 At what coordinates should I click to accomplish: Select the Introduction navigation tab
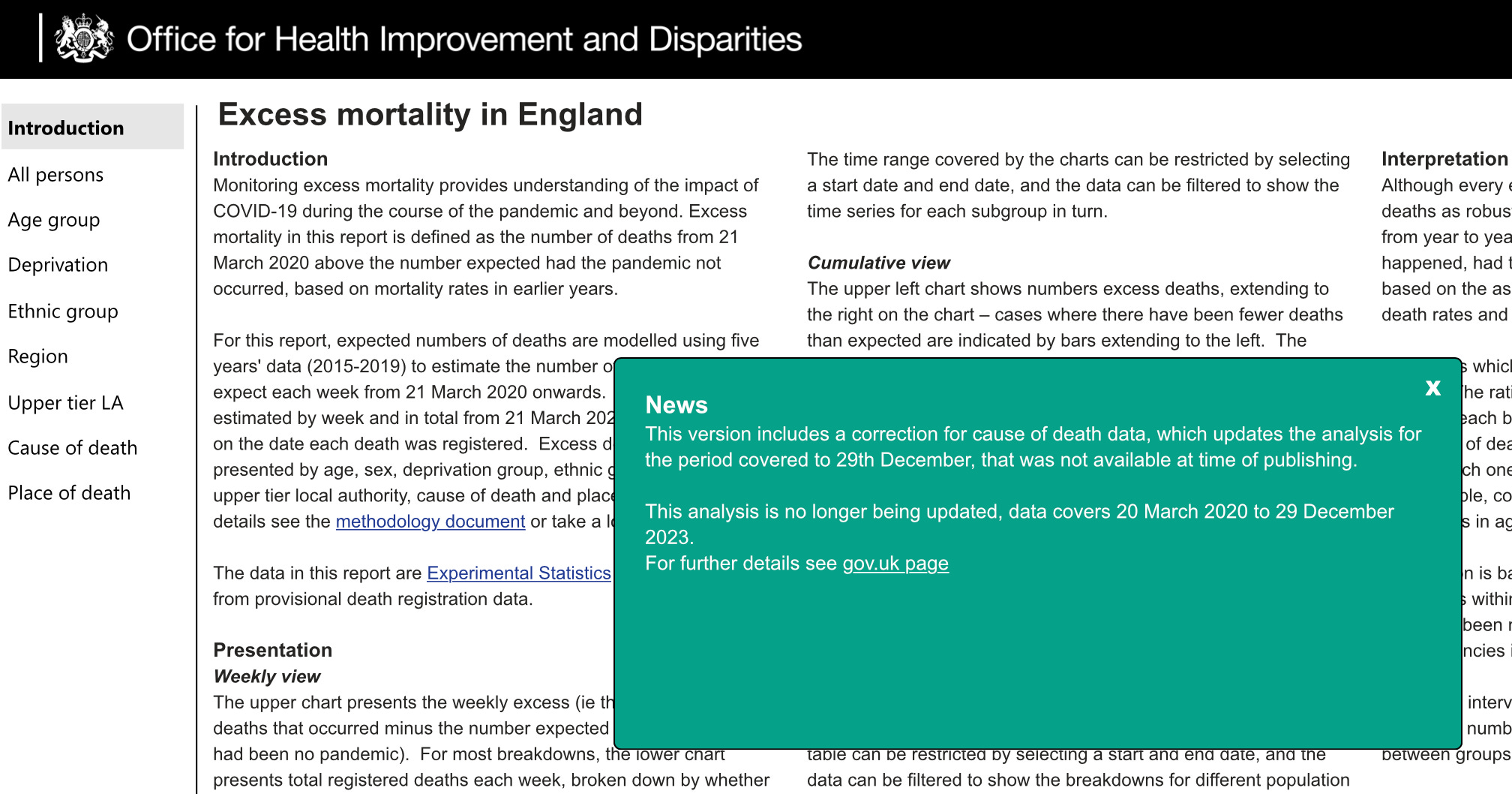point(92,128)
